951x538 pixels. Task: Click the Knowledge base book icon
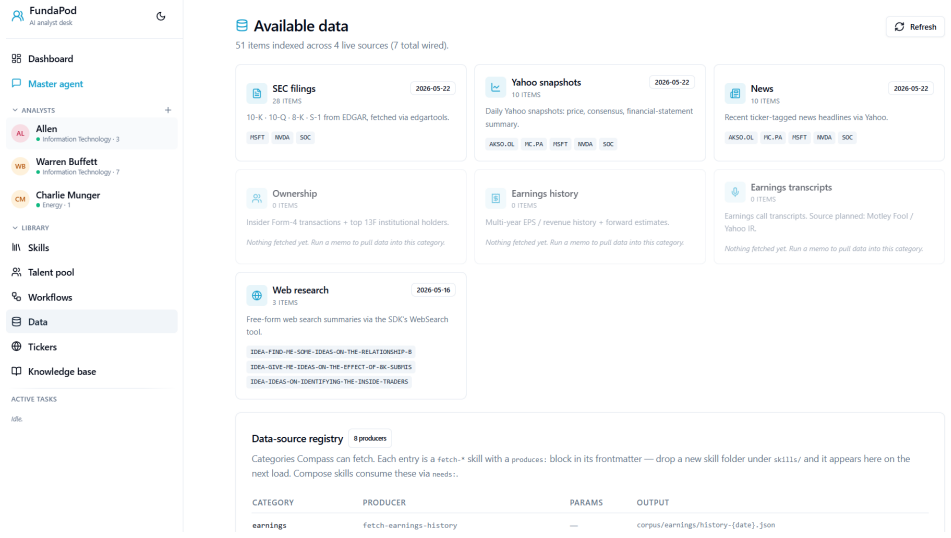16,371
